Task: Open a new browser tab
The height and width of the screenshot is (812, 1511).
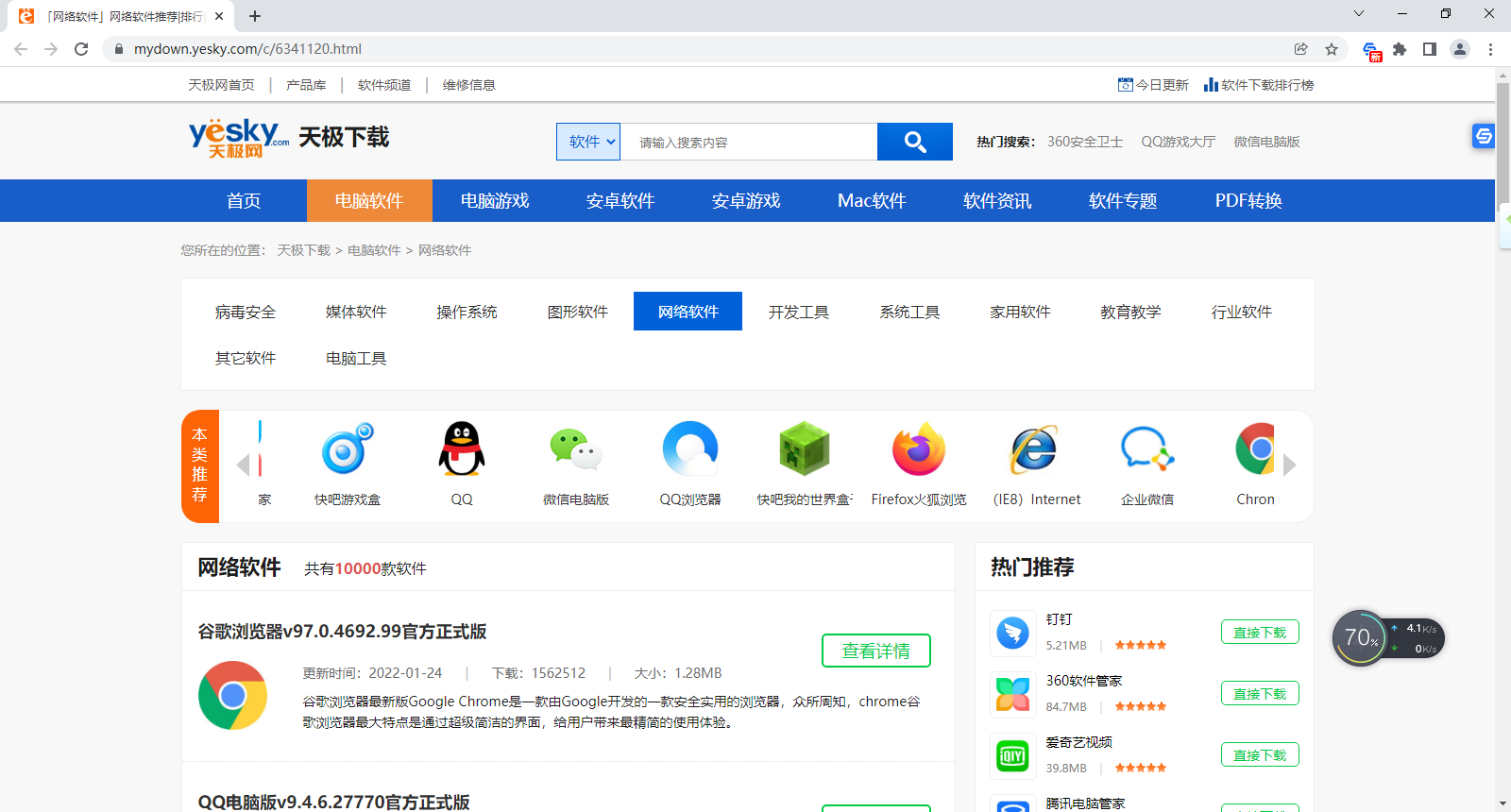Action: [255, 16]
